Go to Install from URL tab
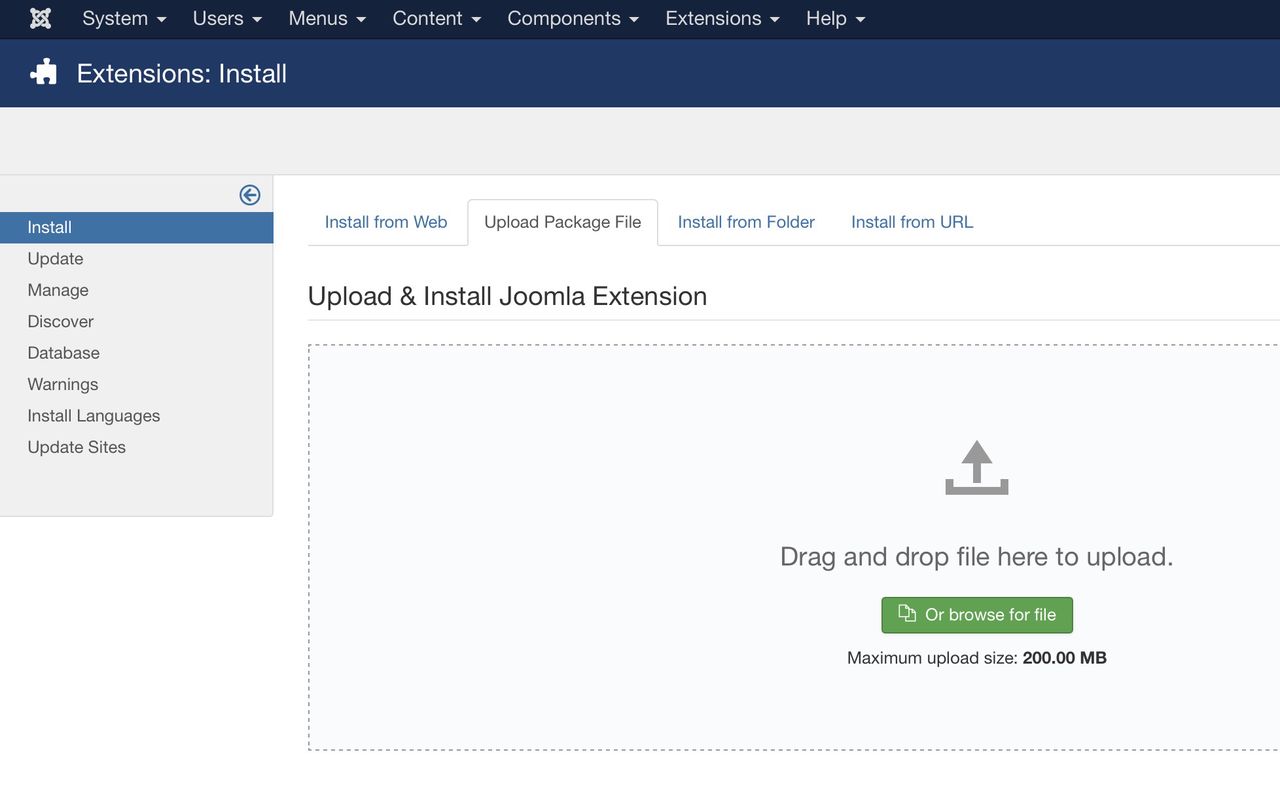Screen dimensions: 1280x805 [x=912, y=222]
